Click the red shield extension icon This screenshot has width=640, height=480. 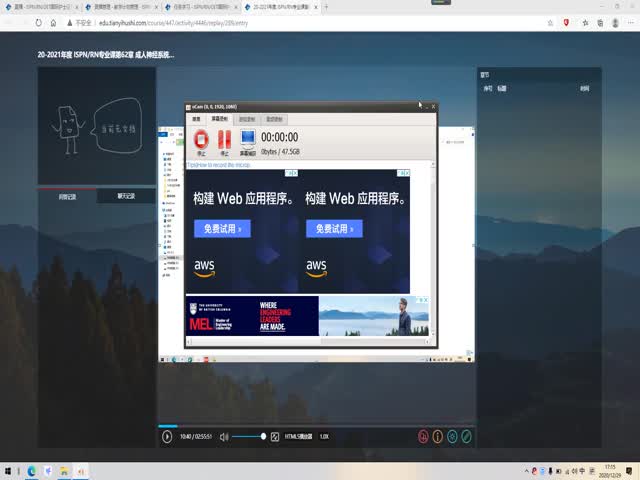pos(566,23)
